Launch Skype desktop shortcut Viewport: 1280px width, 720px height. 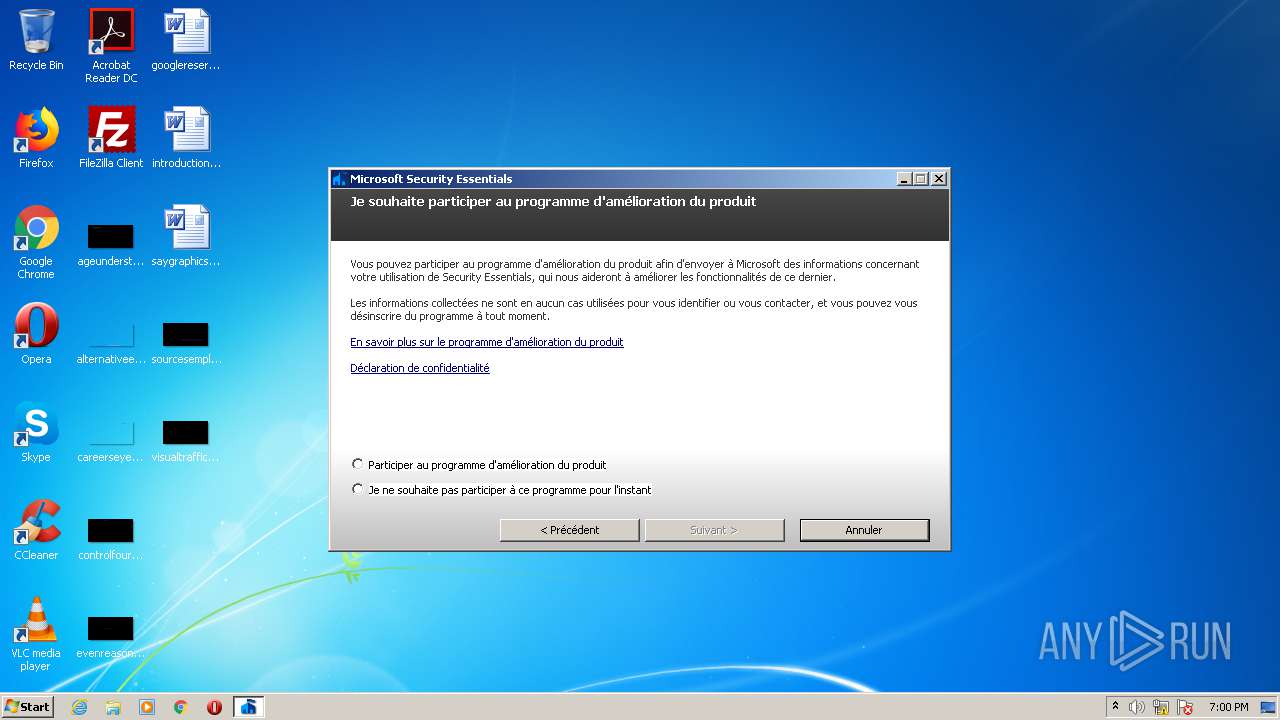coord(36,432)
